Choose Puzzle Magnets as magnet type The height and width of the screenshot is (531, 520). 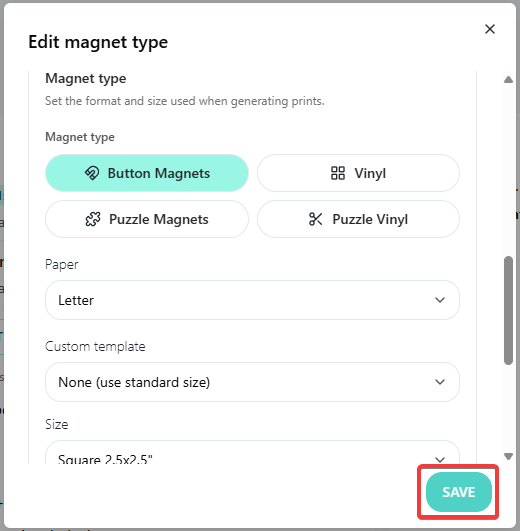(147, 219)
